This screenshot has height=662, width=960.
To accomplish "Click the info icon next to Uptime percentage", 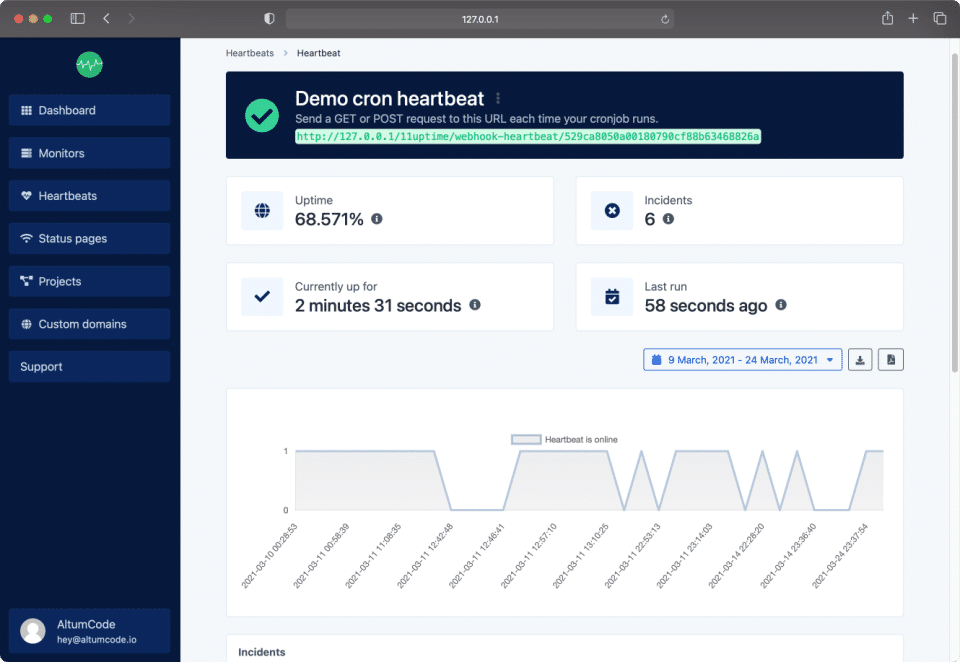I will click(x=377, y=219).
